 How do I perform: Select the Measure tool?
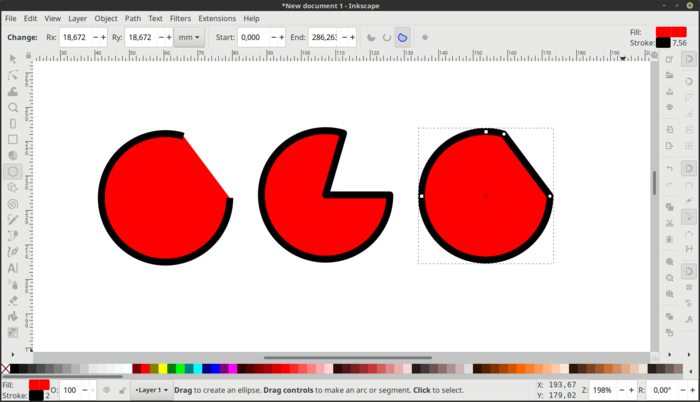(12, 124)
